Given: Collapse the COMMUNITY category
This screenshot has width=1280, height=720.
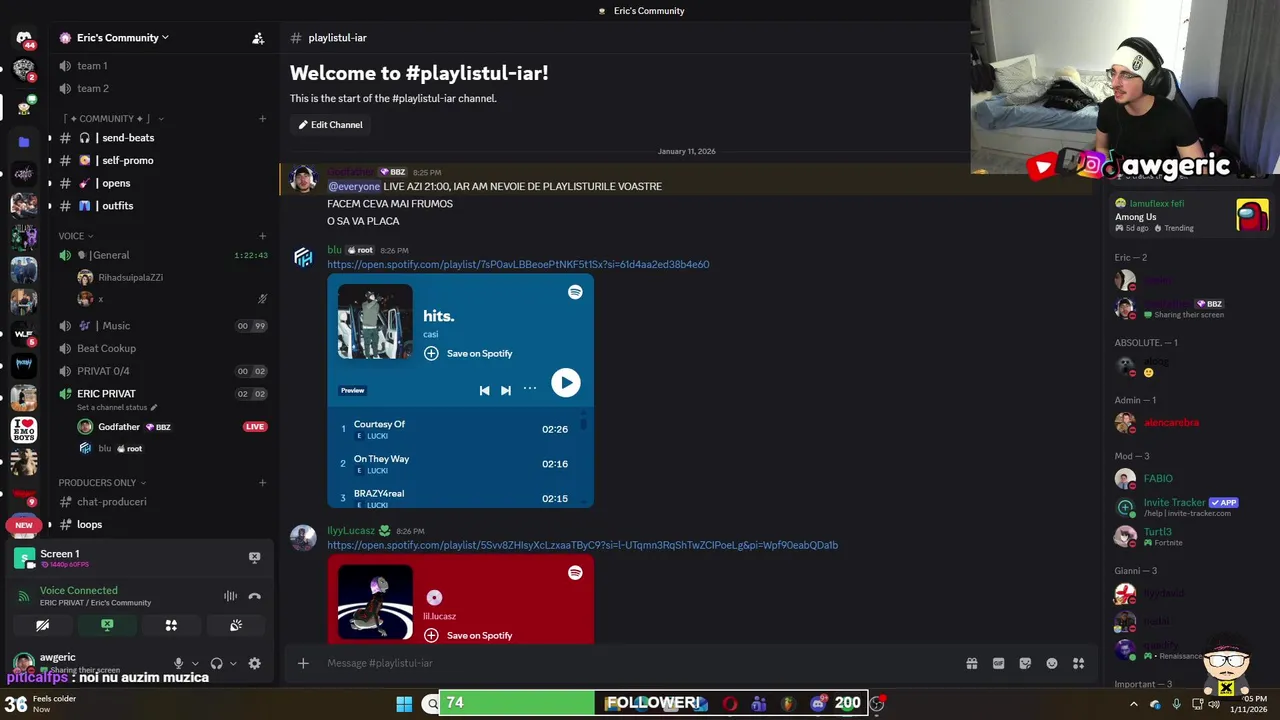Looking at the screenshot, I should point(113,119).
